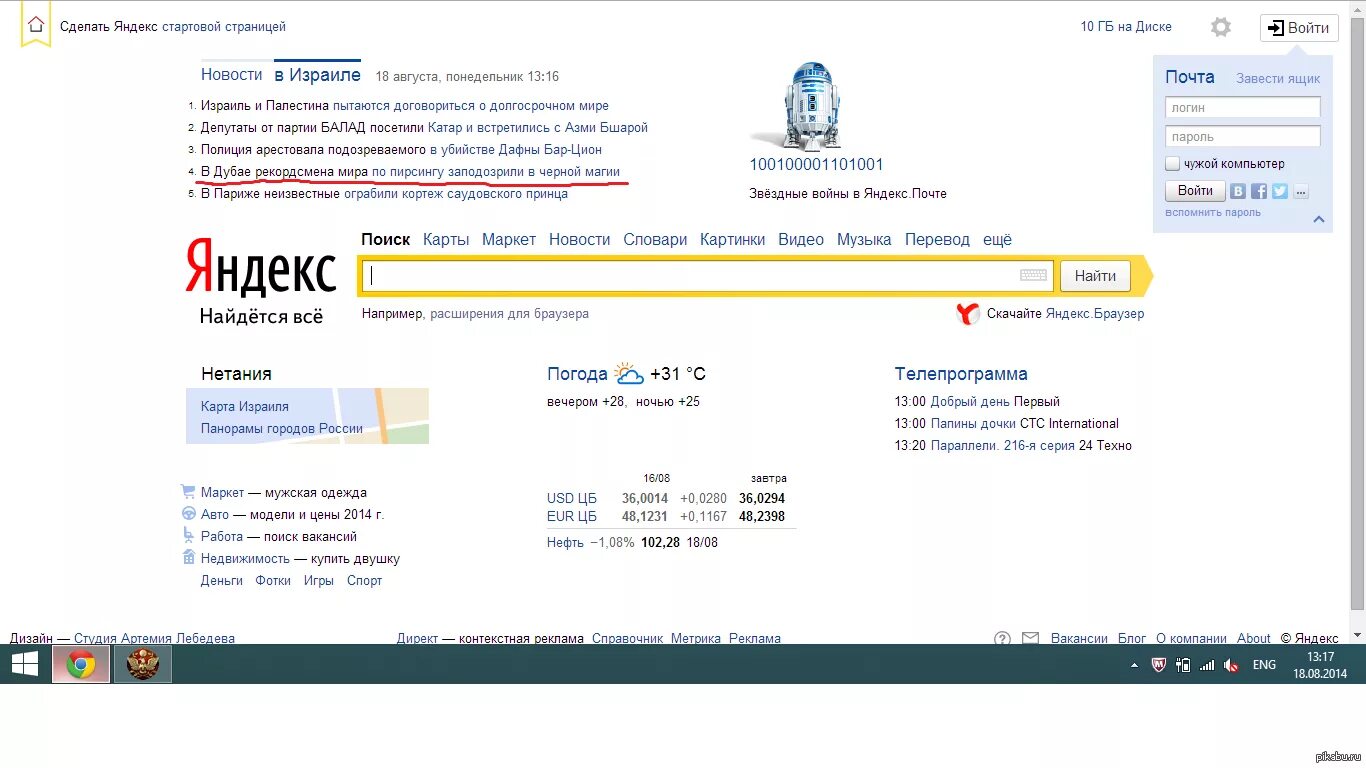Click the расширения для браузера example query
The image size is (1366, 768).
point(509,314)
